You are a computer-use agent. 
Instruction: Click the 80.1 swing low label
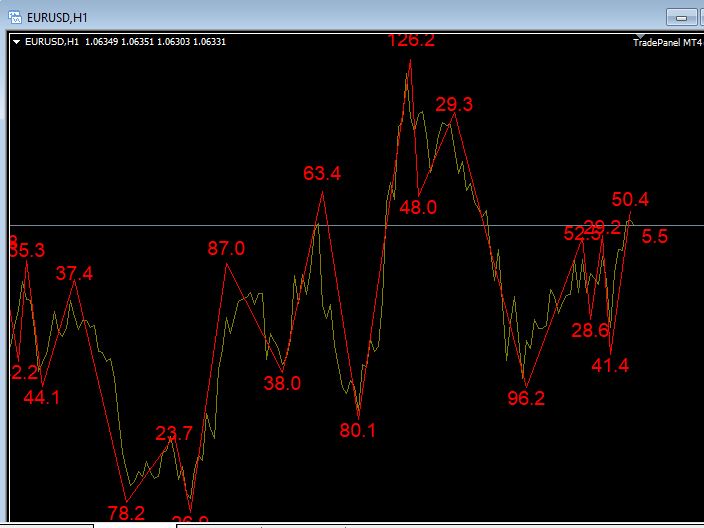pyautogui.click(x=357, y=431)
